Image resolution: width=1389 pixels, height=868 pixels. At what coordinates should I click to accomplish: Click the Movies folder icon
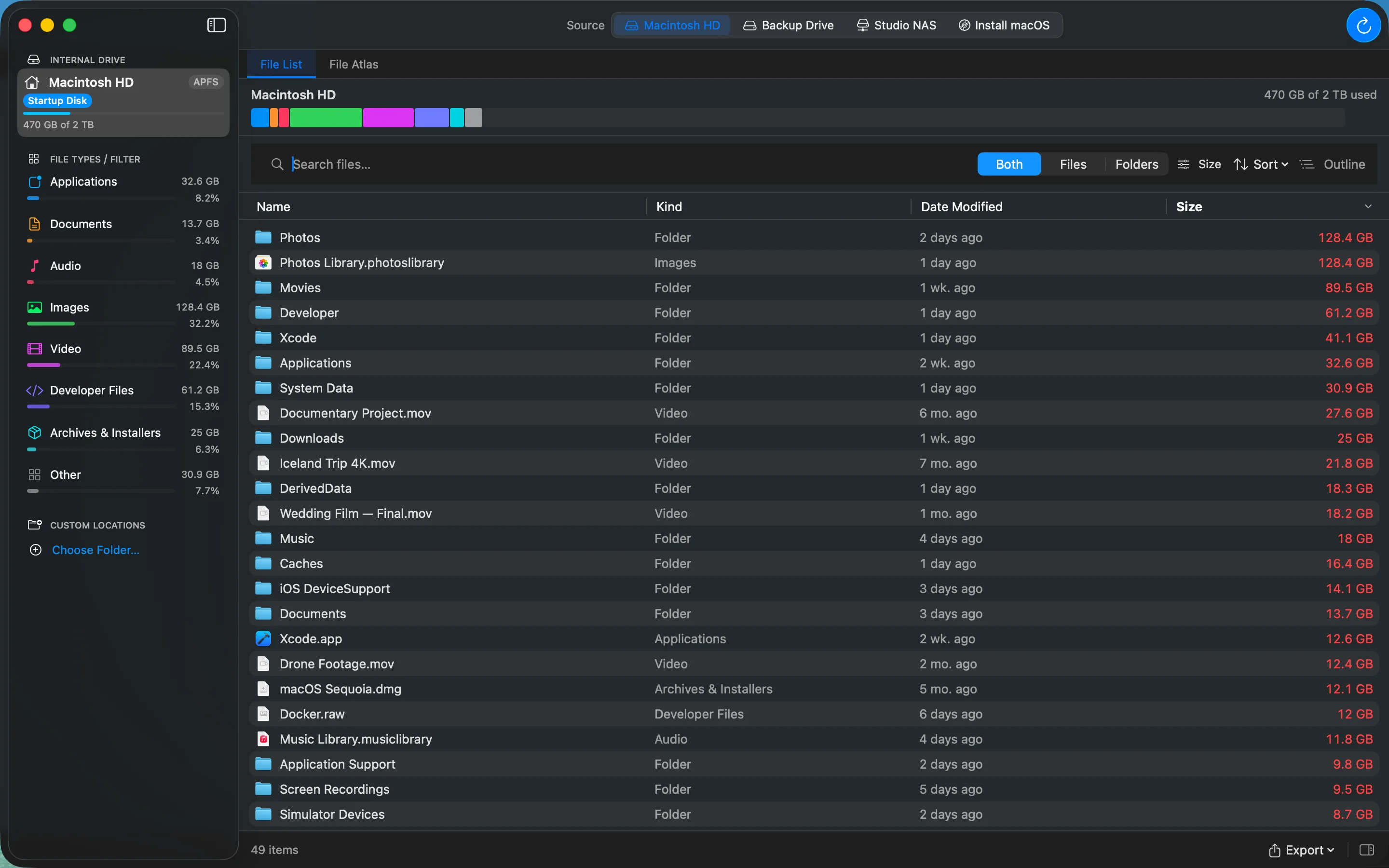coord(263,287)
